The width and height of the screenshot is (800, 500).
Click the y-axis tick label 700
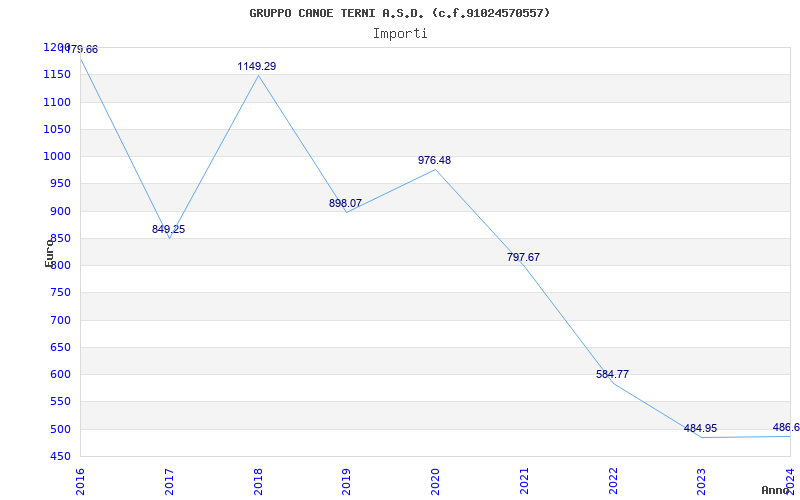[x=61, y=320]
